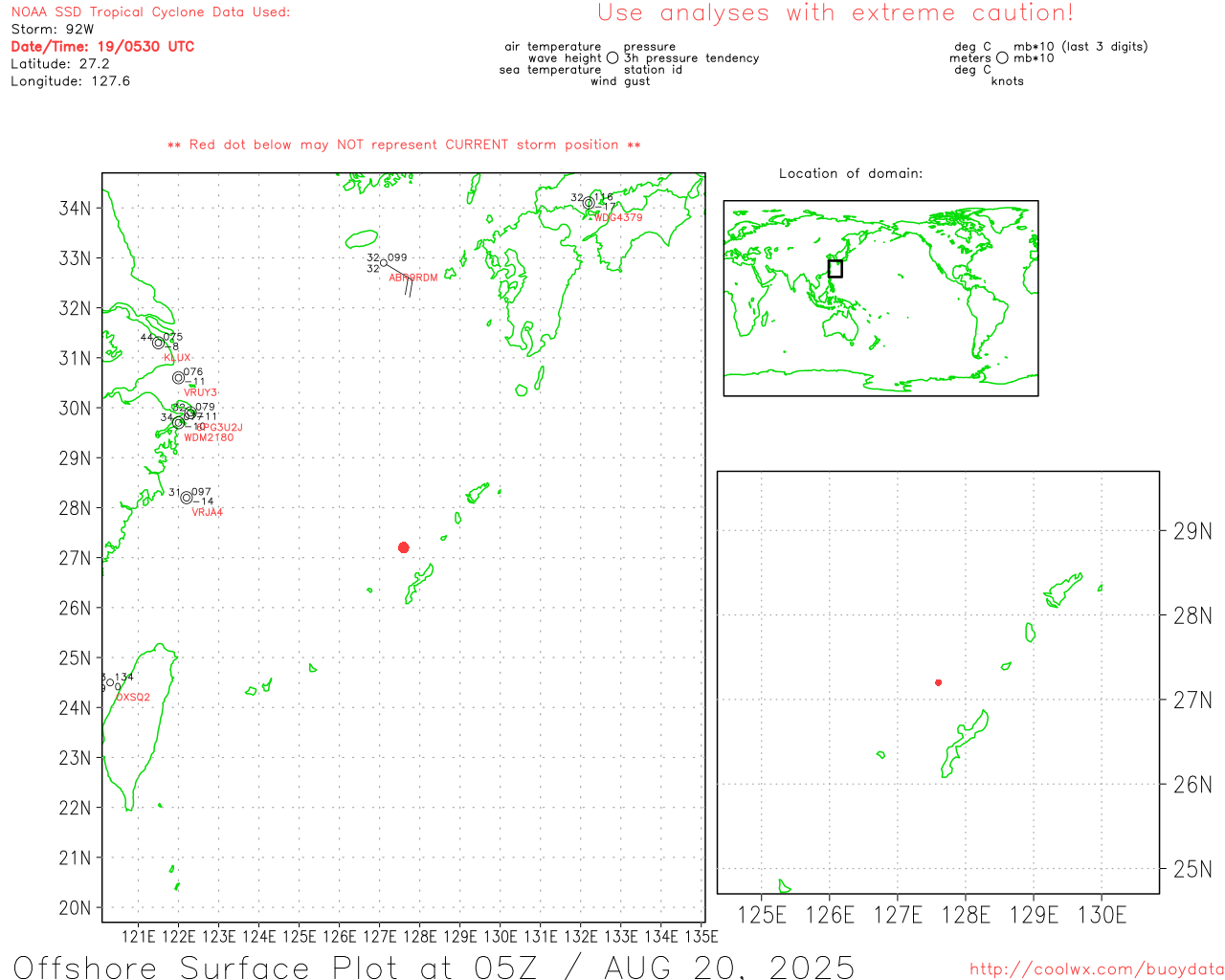Screen dimensions: 1225x980
Task: Click the VRUY3 station ID label
Action: (x=201, y=392)
